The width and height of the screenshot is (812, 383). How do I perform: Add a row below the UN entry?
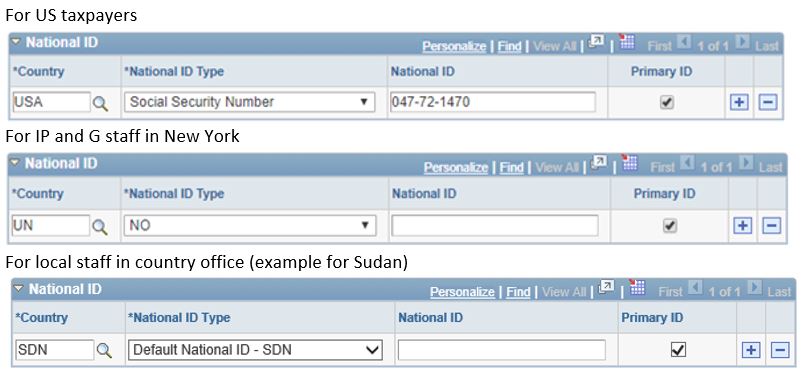point(743,226)
